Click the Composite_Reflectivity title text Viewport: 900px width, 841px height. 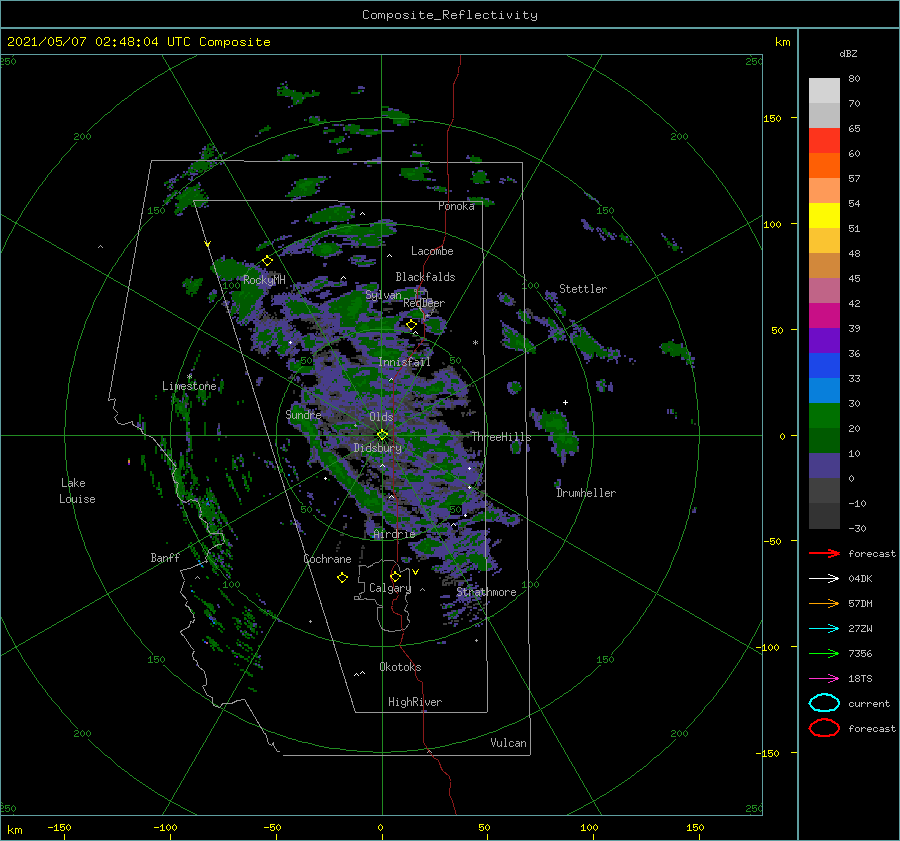click(x=450, y=15)
